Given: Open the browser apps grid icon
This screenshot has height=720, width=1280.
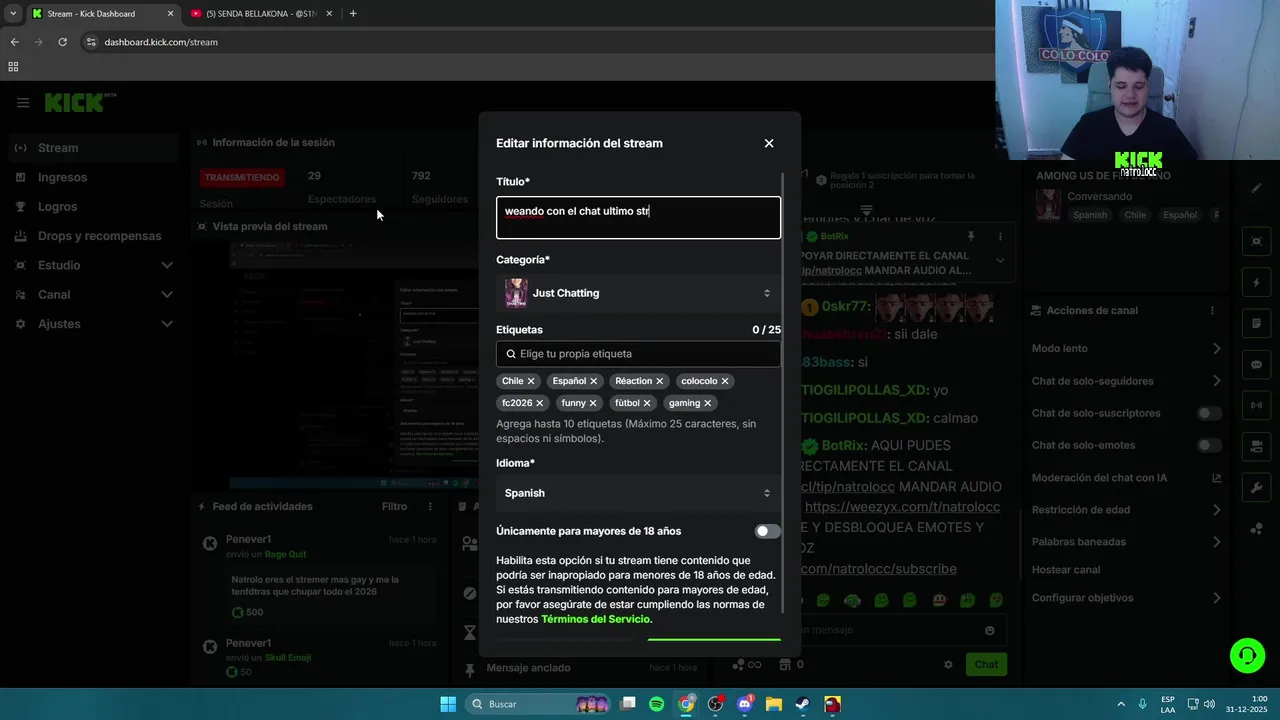Looking at the screenshot, I should (x=13, y=67).
